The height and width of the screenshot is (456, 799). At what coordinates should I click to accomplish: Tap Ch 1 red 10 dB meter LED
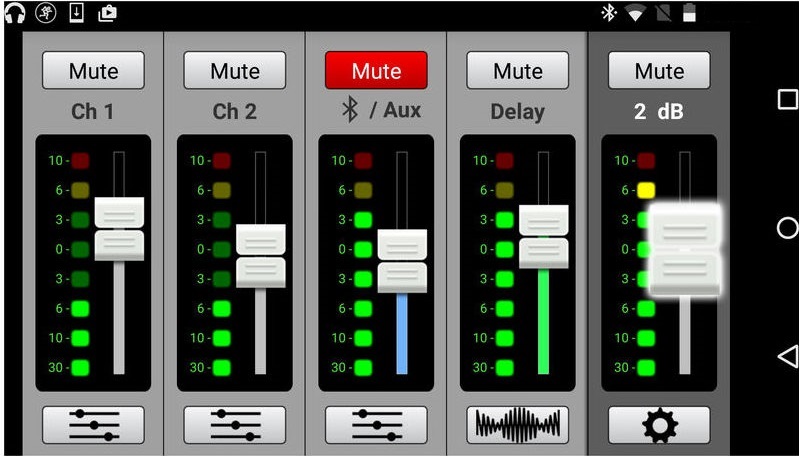80,161
